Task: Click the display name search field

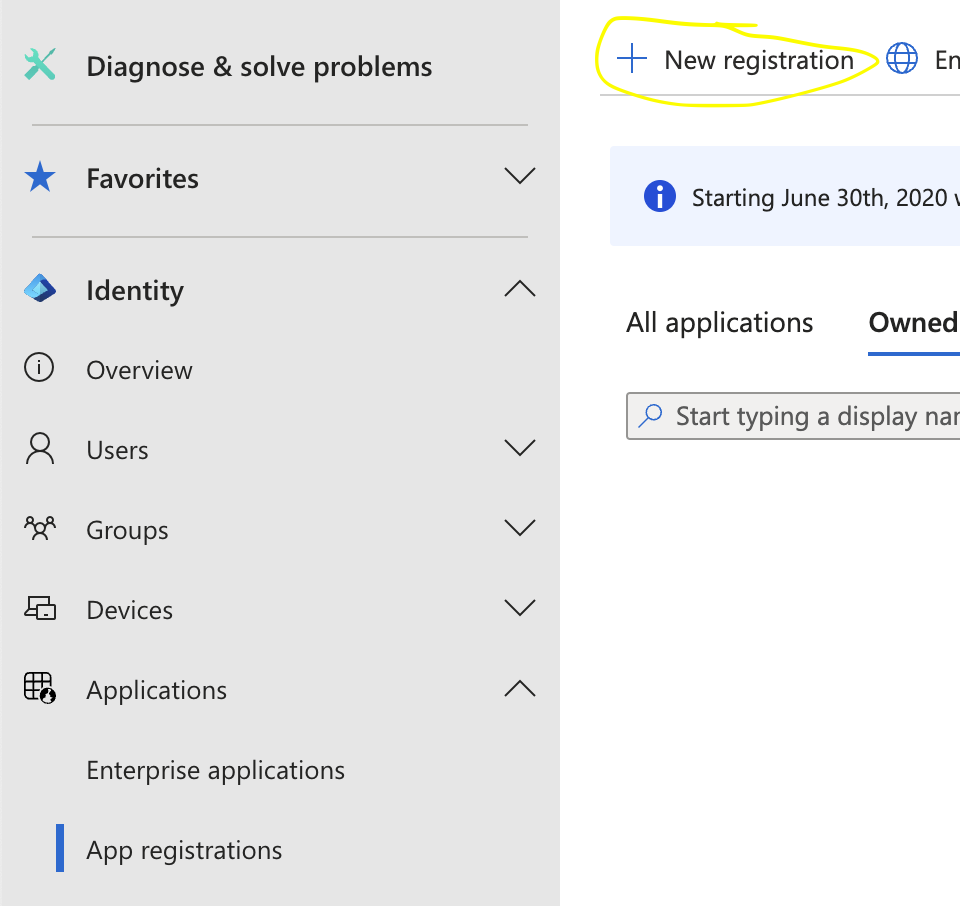Action: (x=810, y=416)
